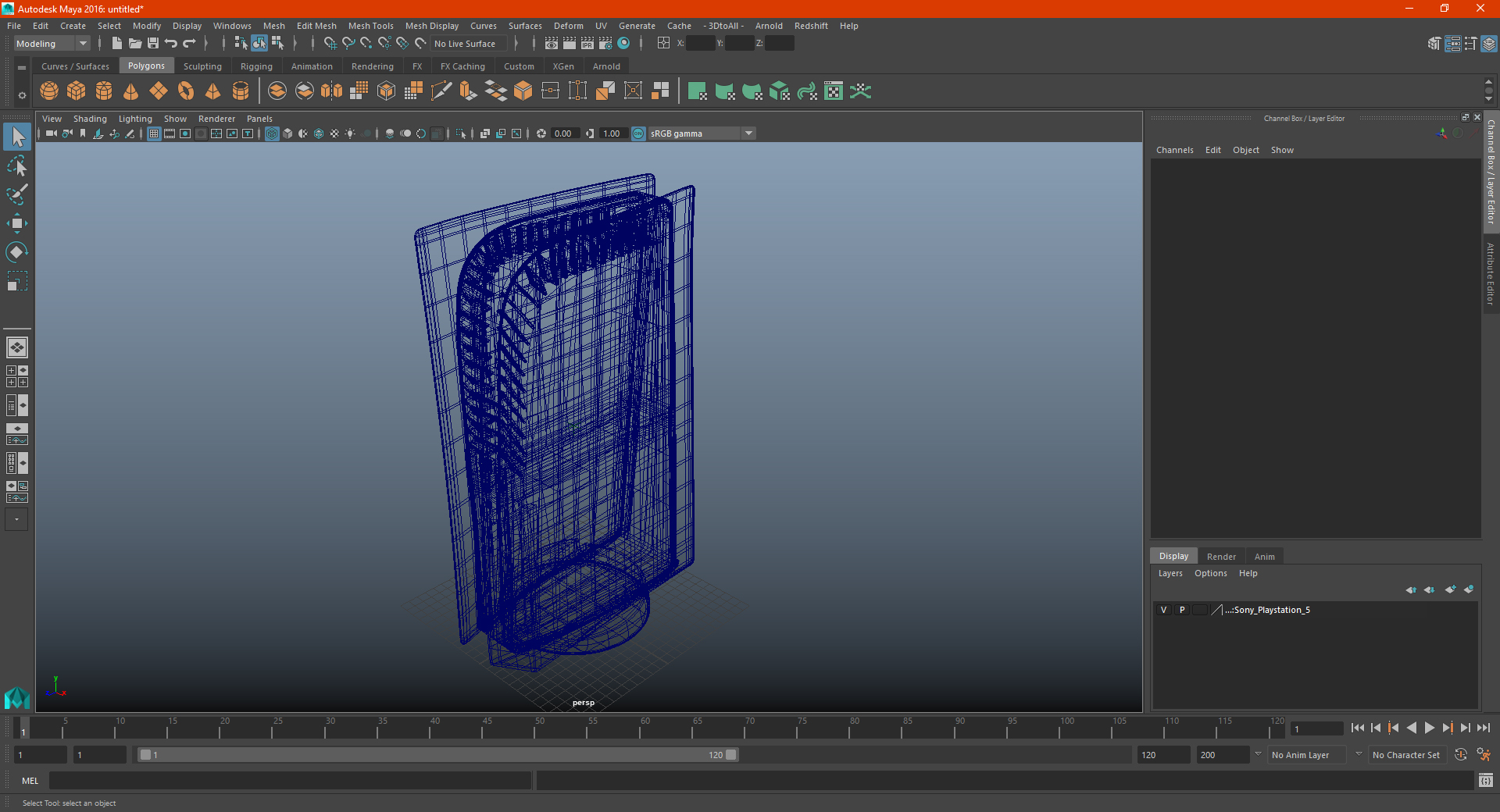Image resolution: width=1500 pixels, height=812 pixels.
Task: Play animation backwards
Action: tap(1411, 728)
